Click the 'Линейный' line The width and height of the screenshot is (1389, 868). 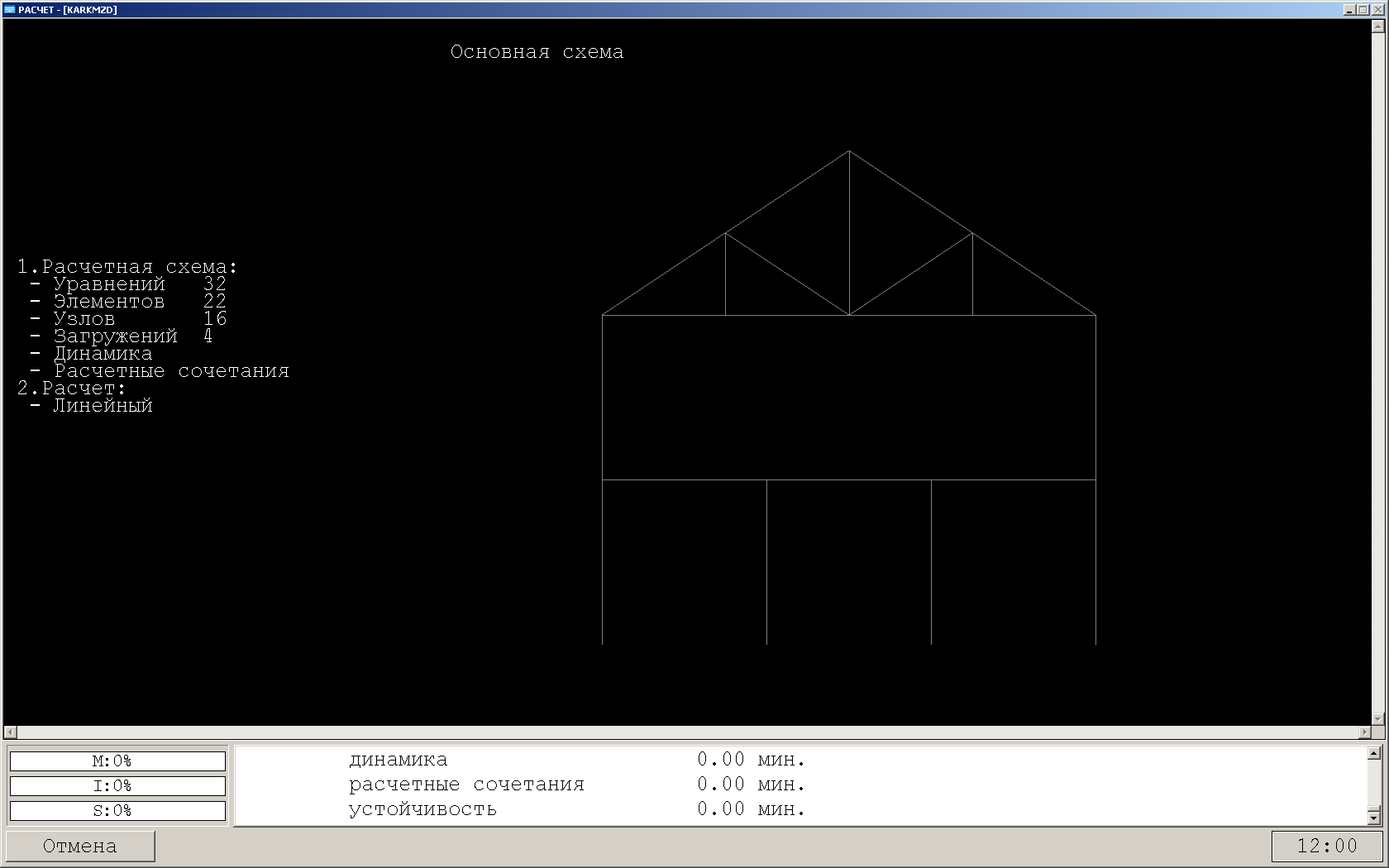click(x=91, y=406)
